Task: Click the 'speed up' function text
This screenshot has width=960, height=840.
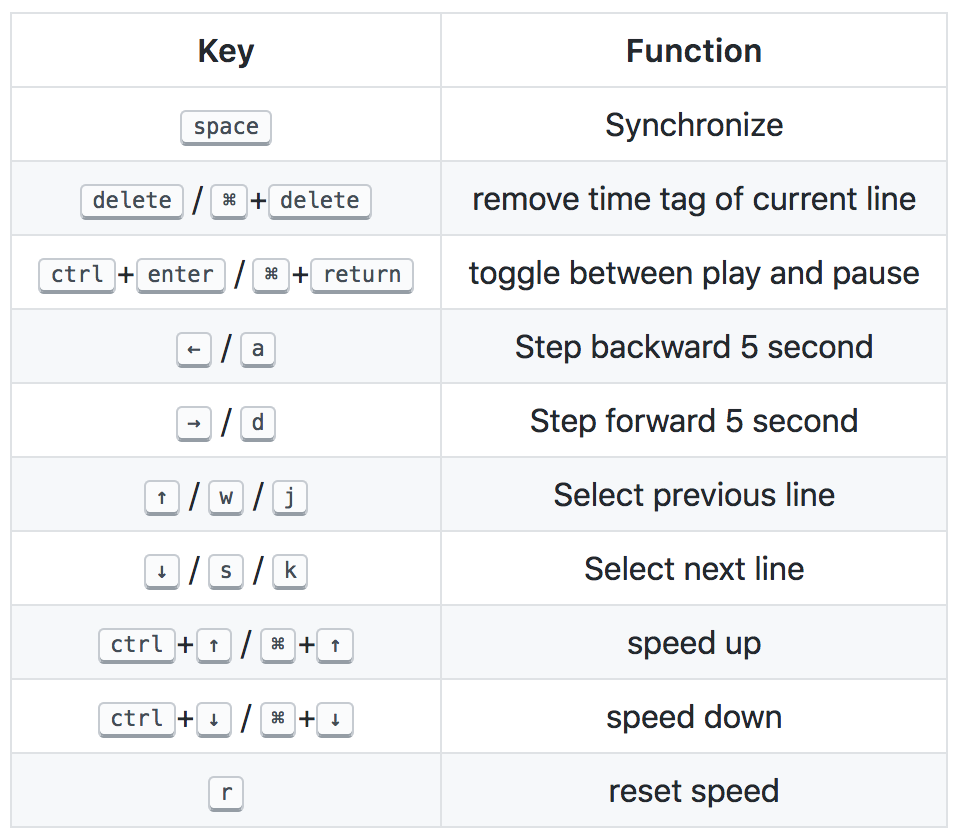Action: [x=694, y=643]
